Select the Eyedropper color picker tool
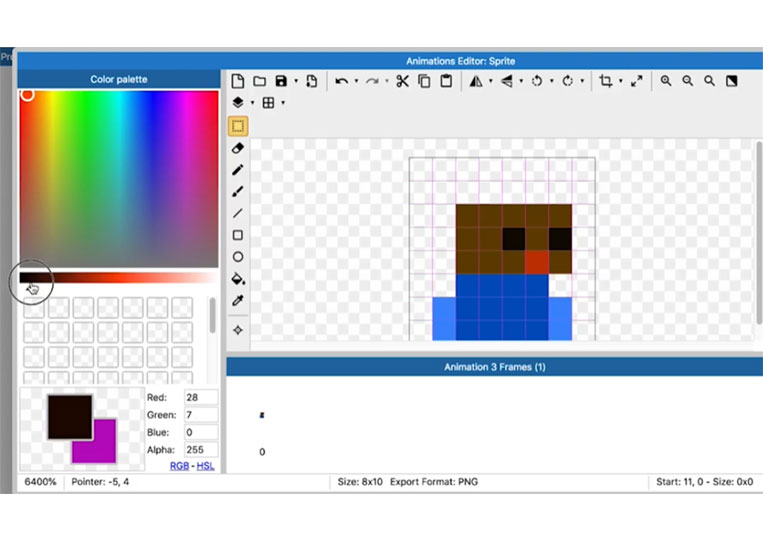 [238, 301]
